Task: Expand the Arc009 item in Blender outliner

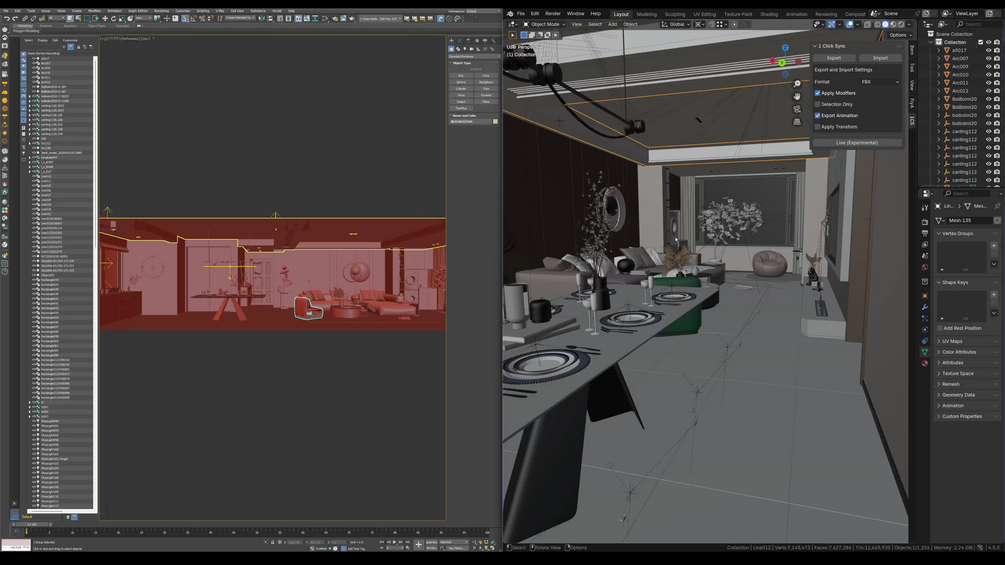Action: pyautogui.click(x=939, y=67)
